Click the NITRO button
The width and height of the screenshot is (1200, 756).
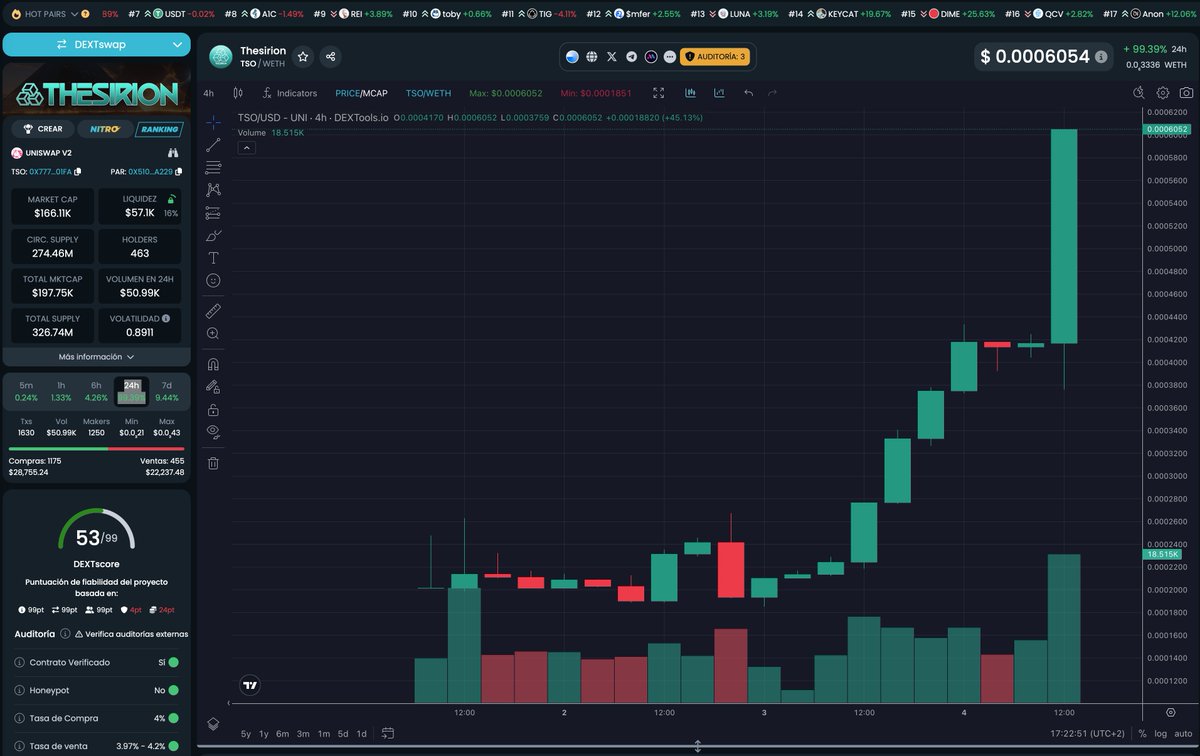[x=104, y=129]
